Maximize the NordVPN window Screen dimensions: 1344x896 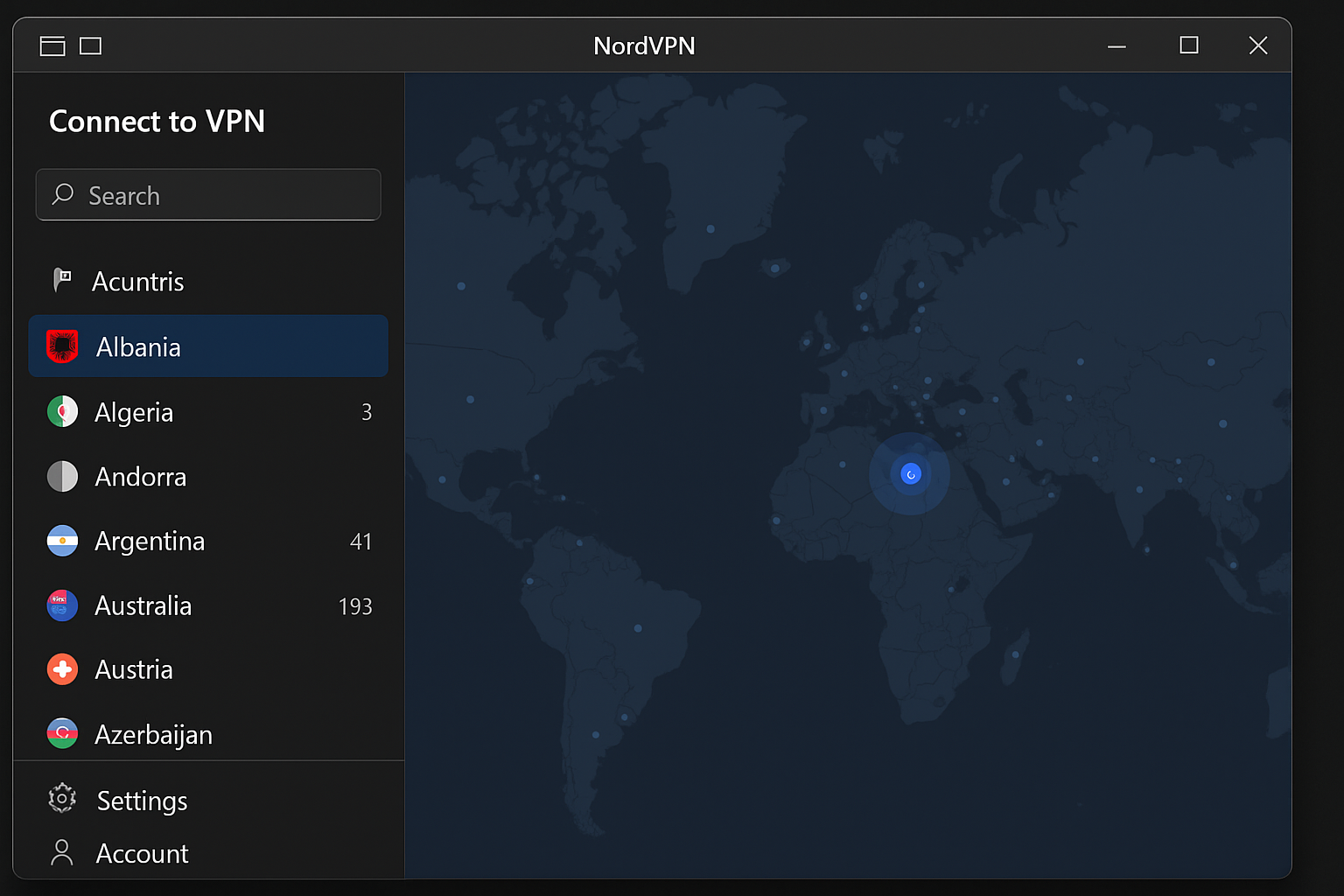1188,45
